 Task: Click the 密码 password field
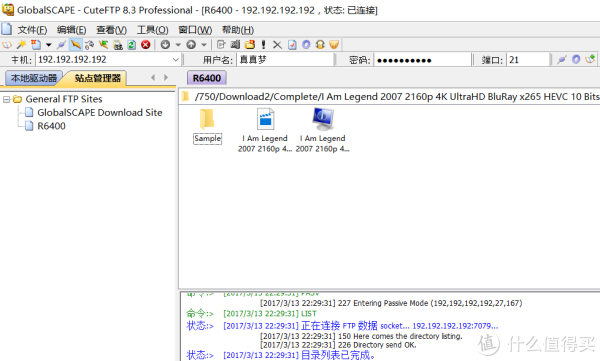(x=422, y=60)
